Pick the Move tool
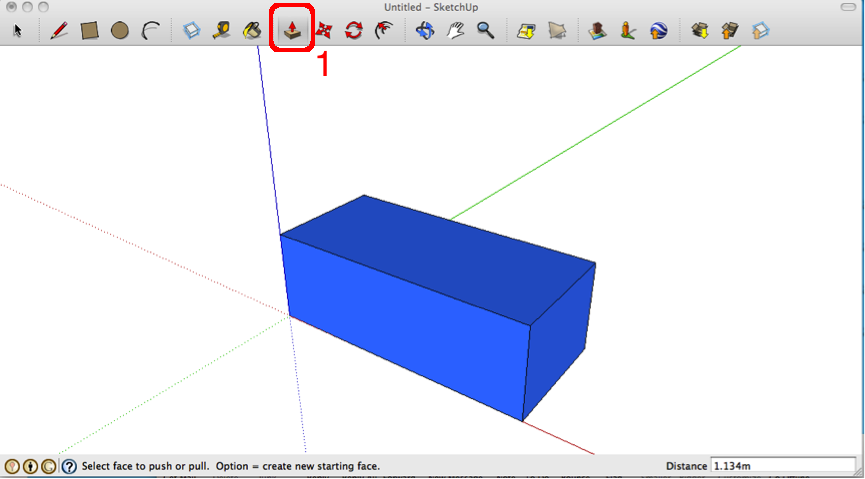Viewport: 865px width, 479px height. [x=324, y=31]
